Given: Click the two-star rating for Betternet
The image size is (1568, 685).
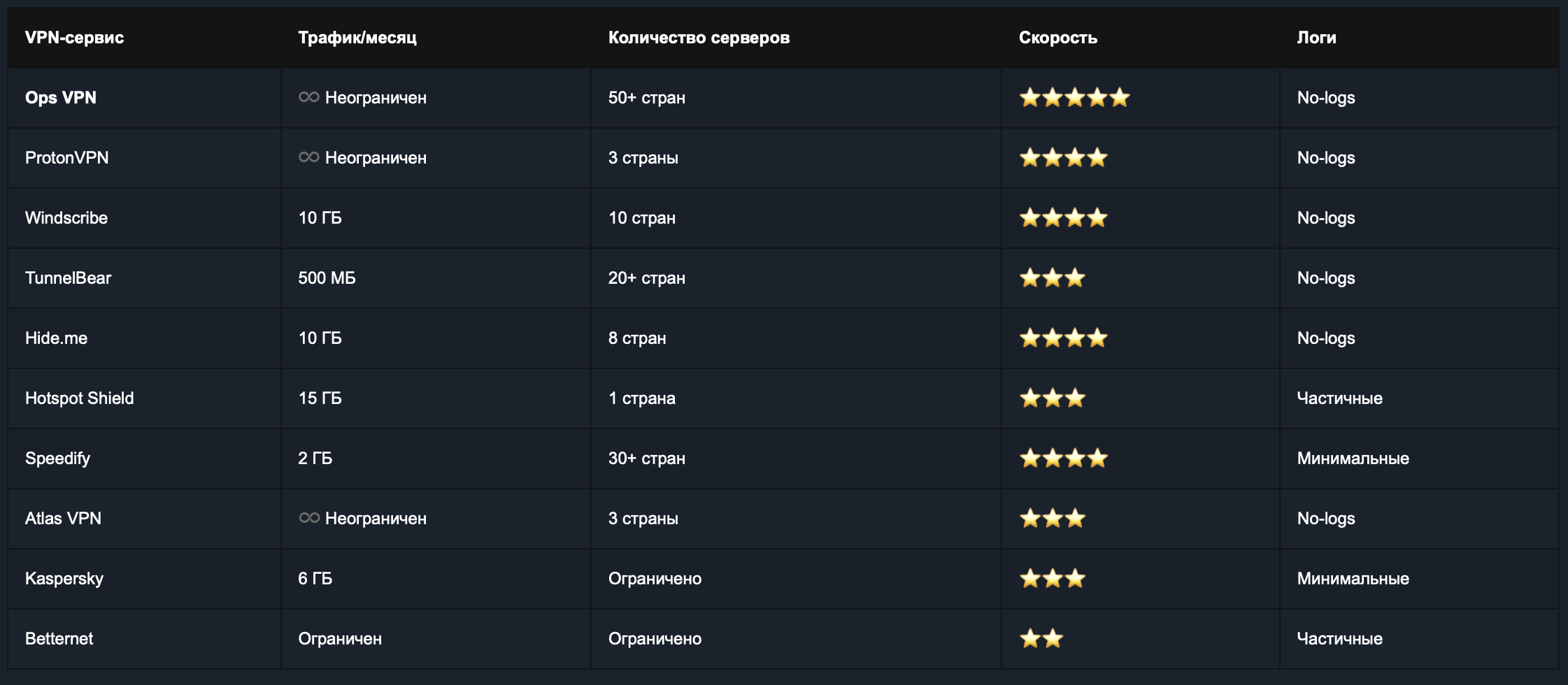Looking at the screenshot, I should click(x=1041, y=639).
